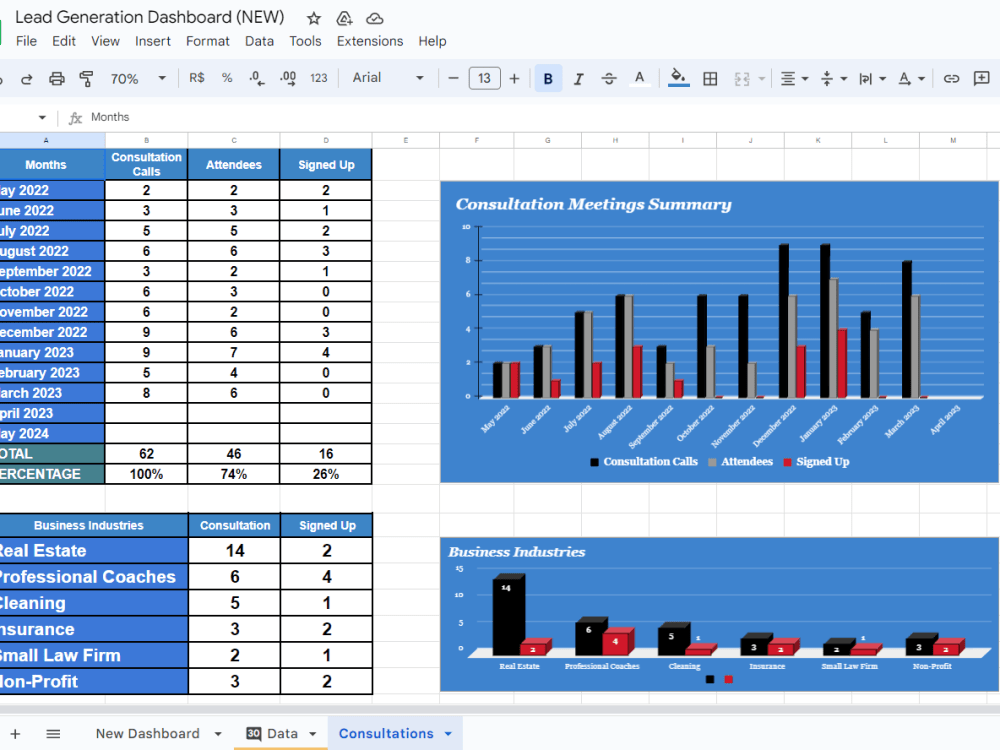1000x750 pixels.
Task: Open text rotation dropdown
Action: point(911,78)
